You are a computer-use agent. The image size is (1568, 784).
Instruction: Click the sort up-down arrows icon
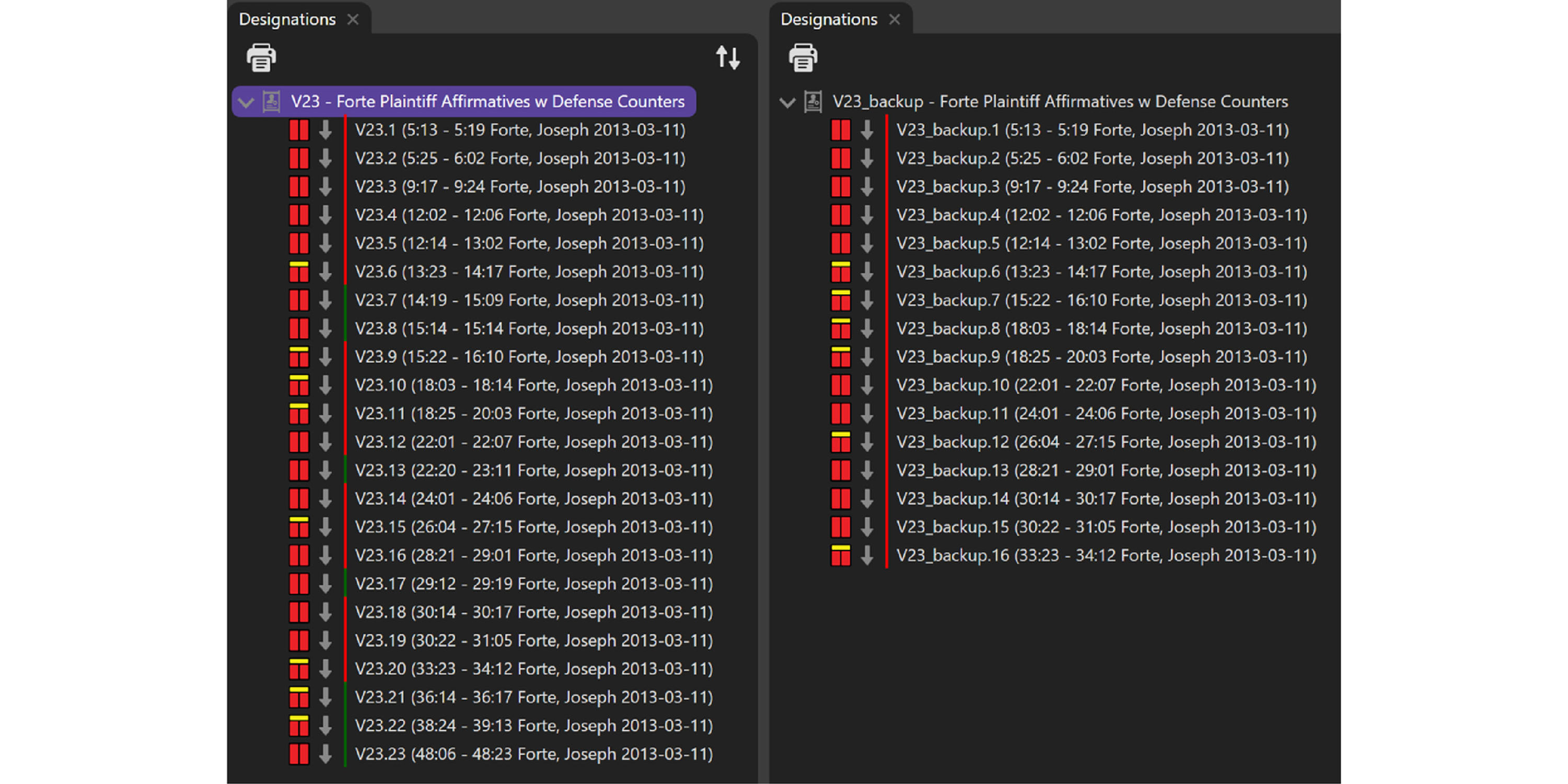point(727,58)
